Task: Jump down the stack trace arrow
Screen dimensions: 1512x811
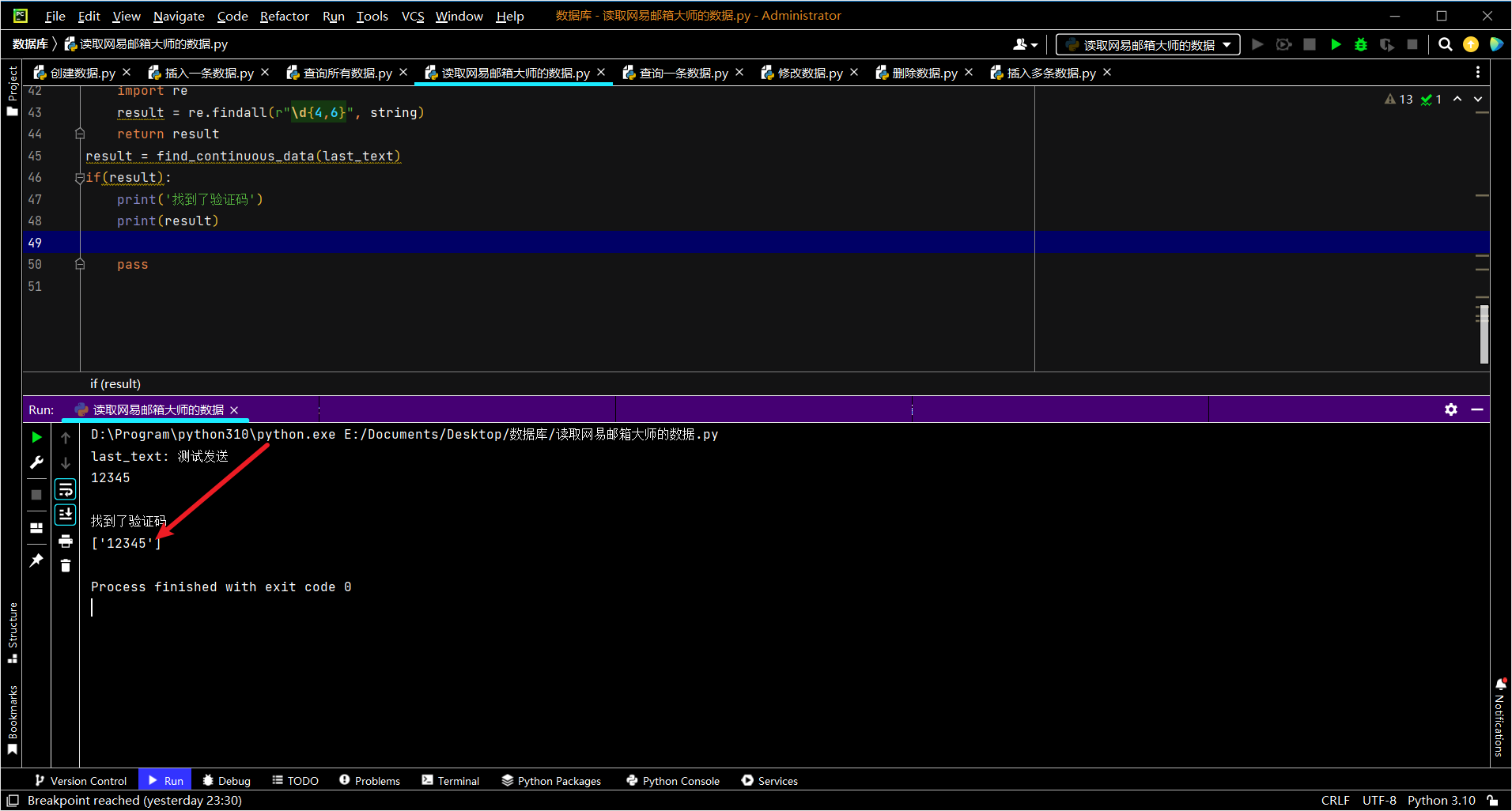Action: point(66,462)
